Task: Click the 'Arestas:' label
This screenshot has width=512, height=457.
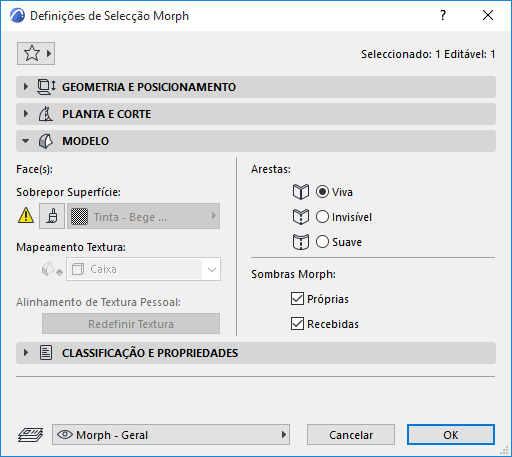Action: pos(271,169)
